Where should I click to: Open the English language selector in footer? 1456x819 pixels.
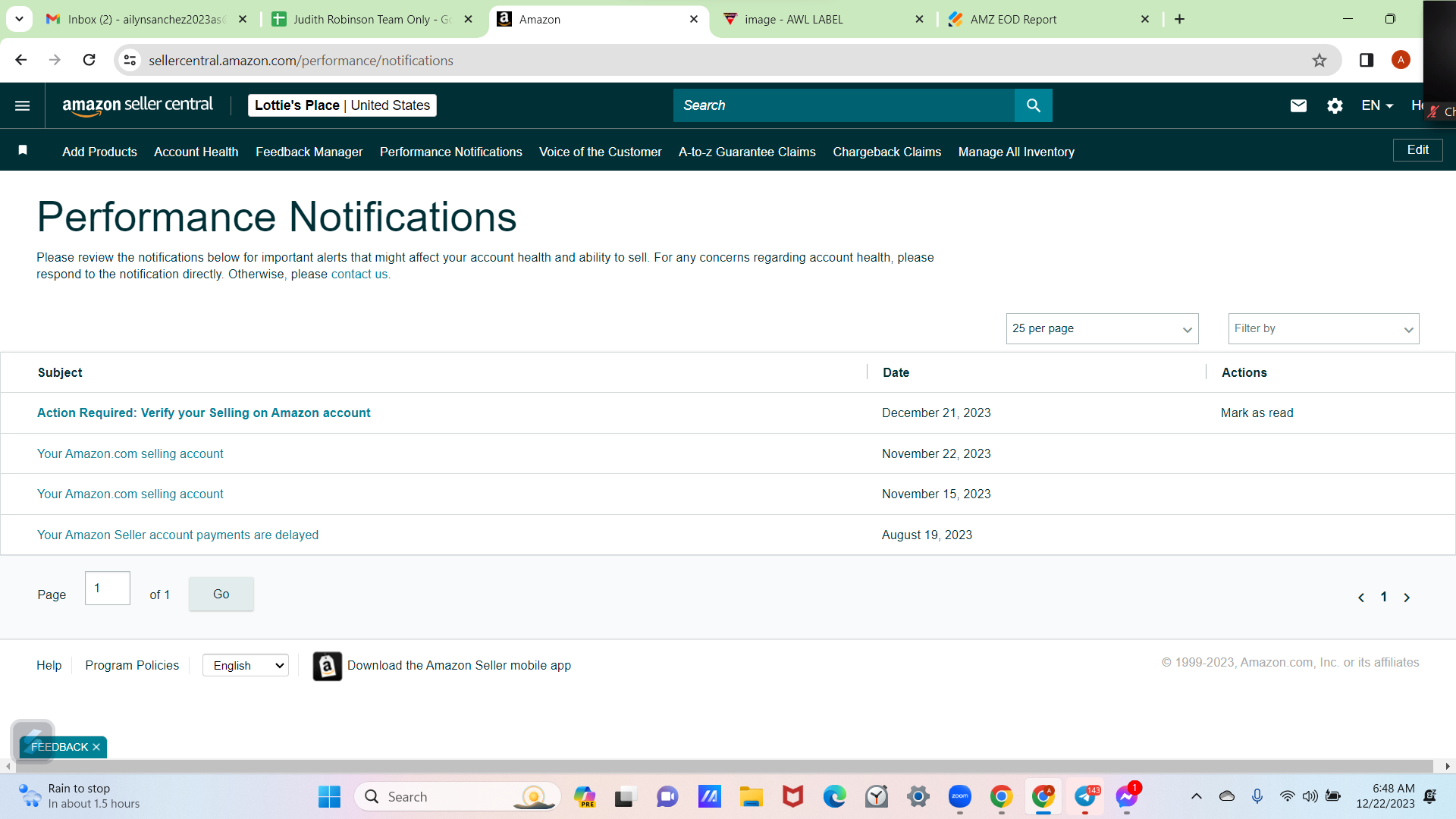pyautogui.click(x=246, y=665)
